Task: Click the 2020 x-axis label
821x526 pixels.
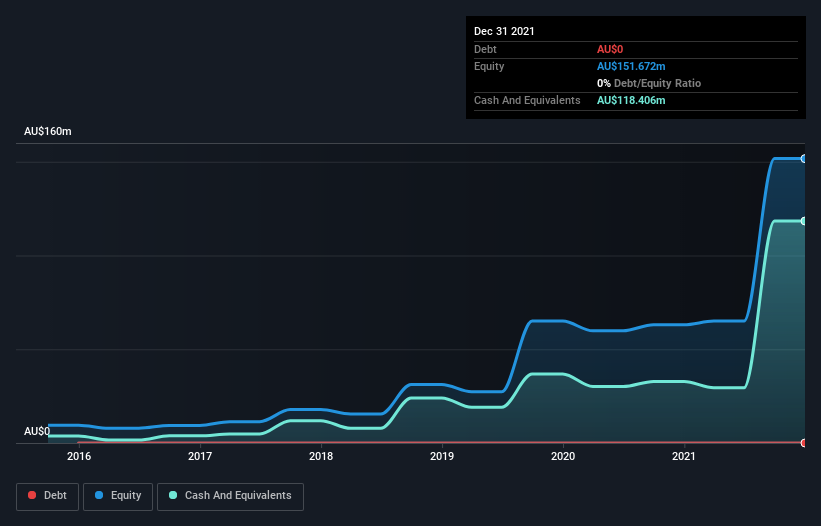Action: coord(563,456)
